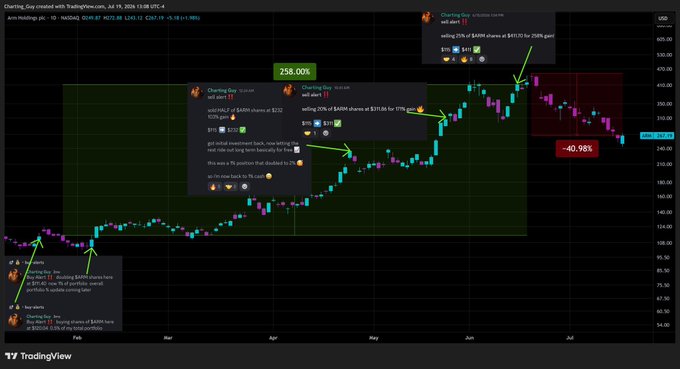The height and width of the screenshot is (369, 680).
Task: Open the USD currency selector
Action: (663, 18)
